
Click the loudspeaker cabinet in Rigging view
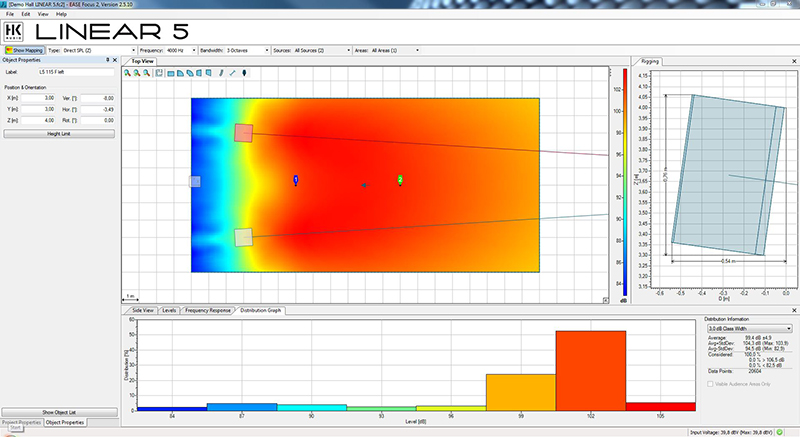[x=728, y=174]
